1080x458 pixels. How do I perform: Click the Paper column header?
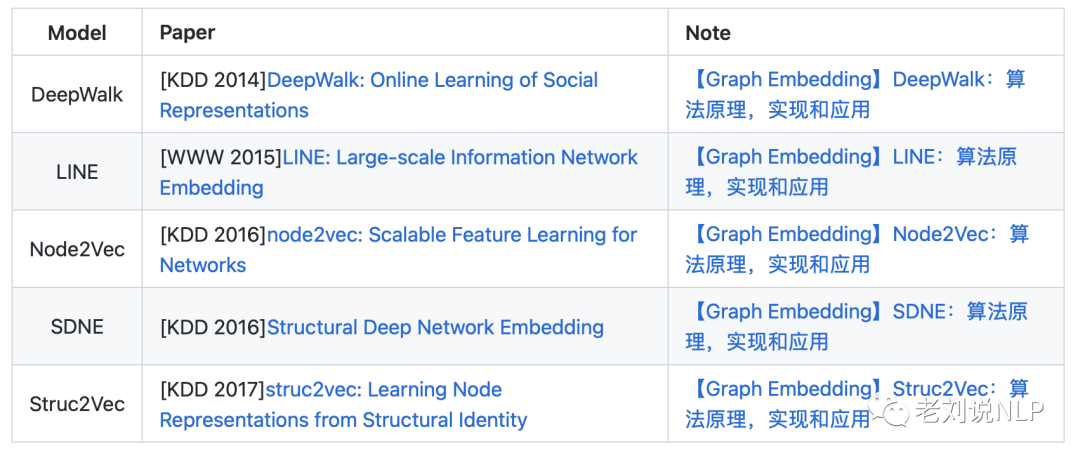tap(187, 33)
